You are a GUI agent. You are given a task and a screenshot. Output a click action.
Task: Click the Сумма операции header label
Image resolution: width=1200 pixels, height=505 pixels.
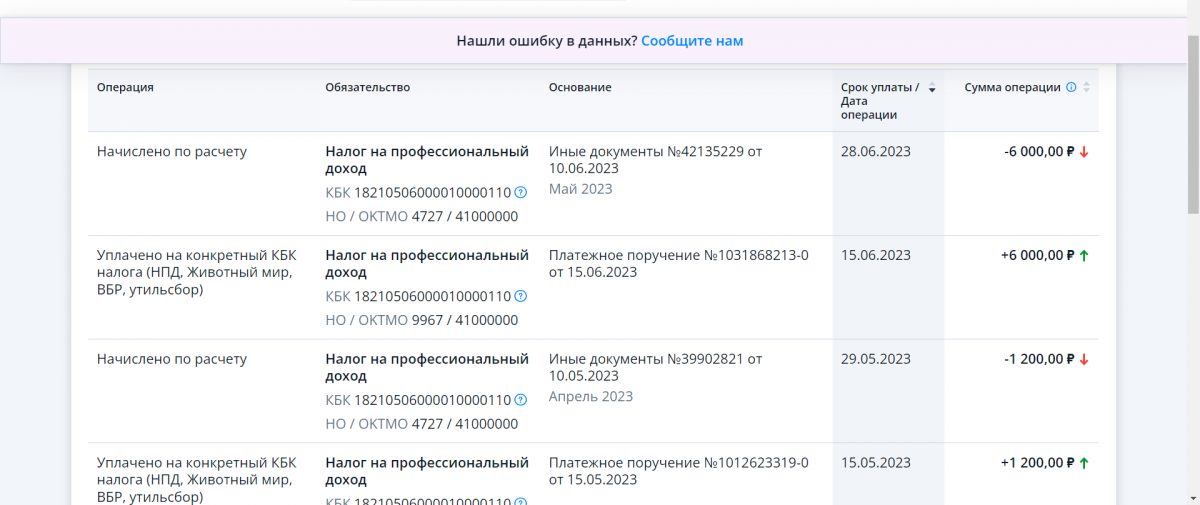point(1012,88)
